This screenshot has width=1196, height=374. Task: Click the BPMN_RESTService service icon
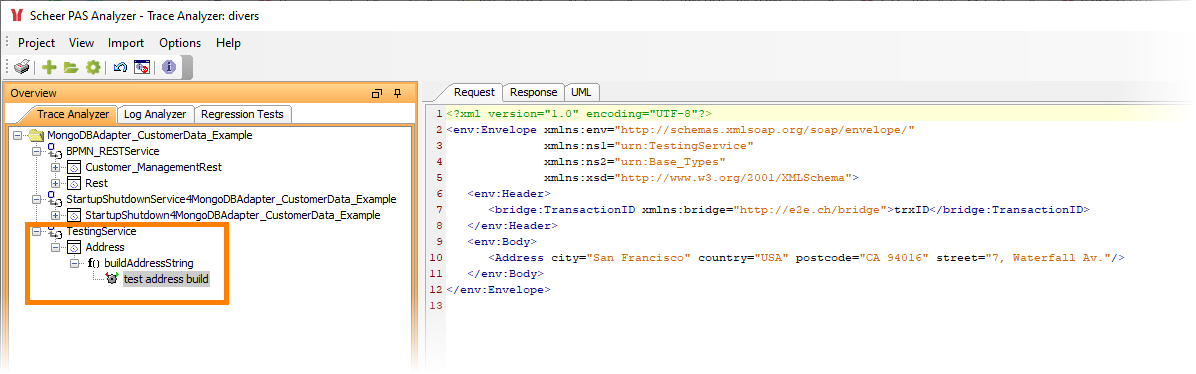[55, 151]
